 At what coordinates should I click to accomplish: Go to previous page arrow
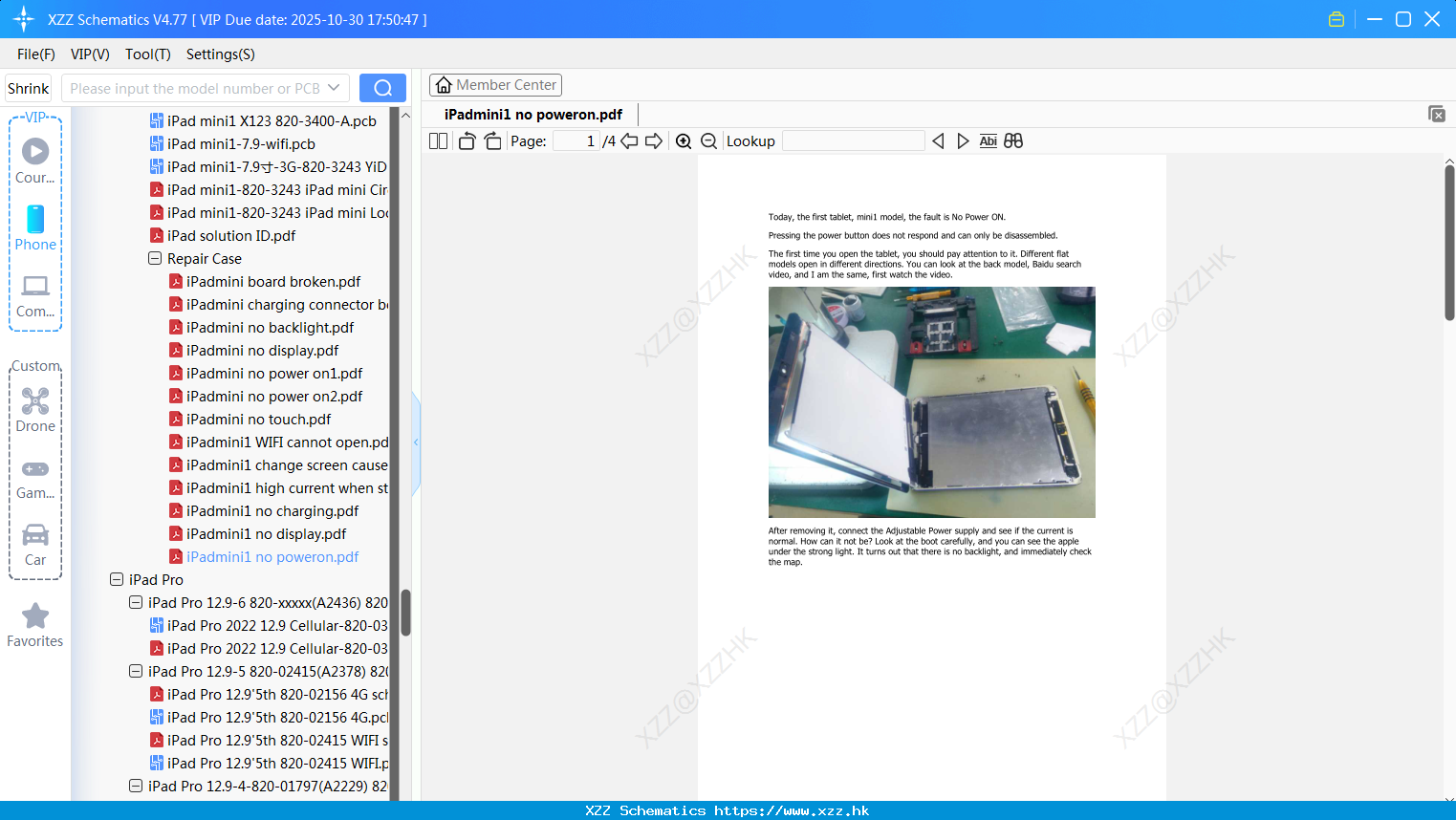tap(629, 141)
